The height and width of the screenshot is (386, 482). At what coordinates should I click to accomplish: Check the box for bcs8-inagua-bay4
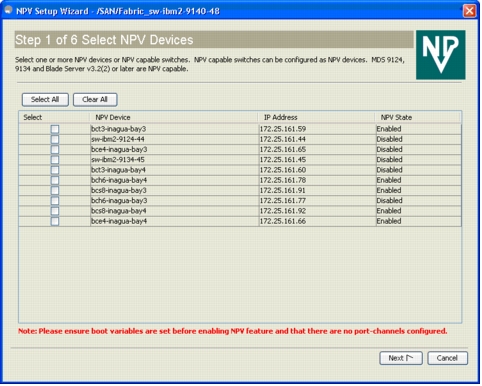point(55,211)
